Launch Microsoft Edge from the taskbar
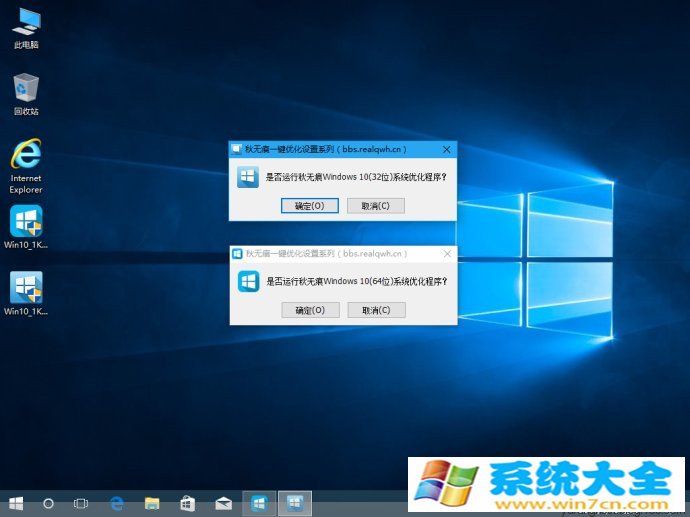690x517 pixels. click(117, 502)
